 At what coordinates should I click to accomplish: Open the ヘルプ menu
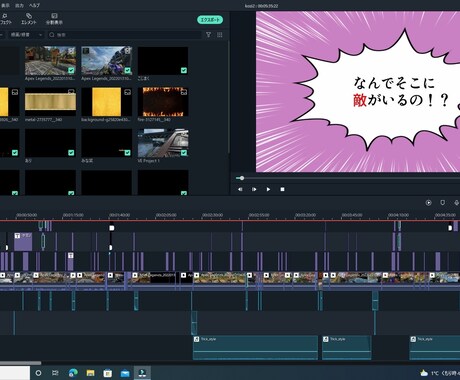click(x=34, y=5)
